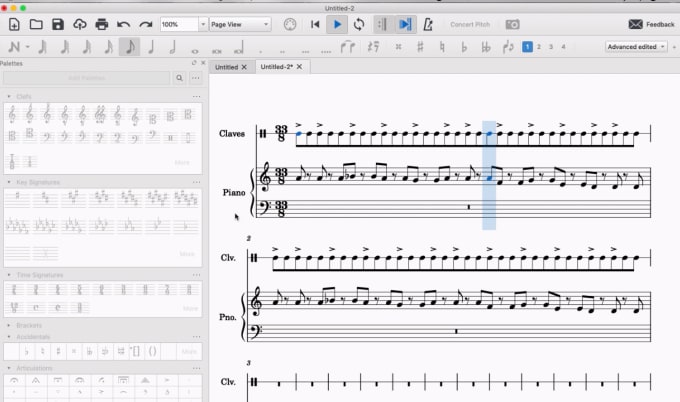Click the Print icon
The height and width of the screenshot is (402, 680).
coord(101,23)
